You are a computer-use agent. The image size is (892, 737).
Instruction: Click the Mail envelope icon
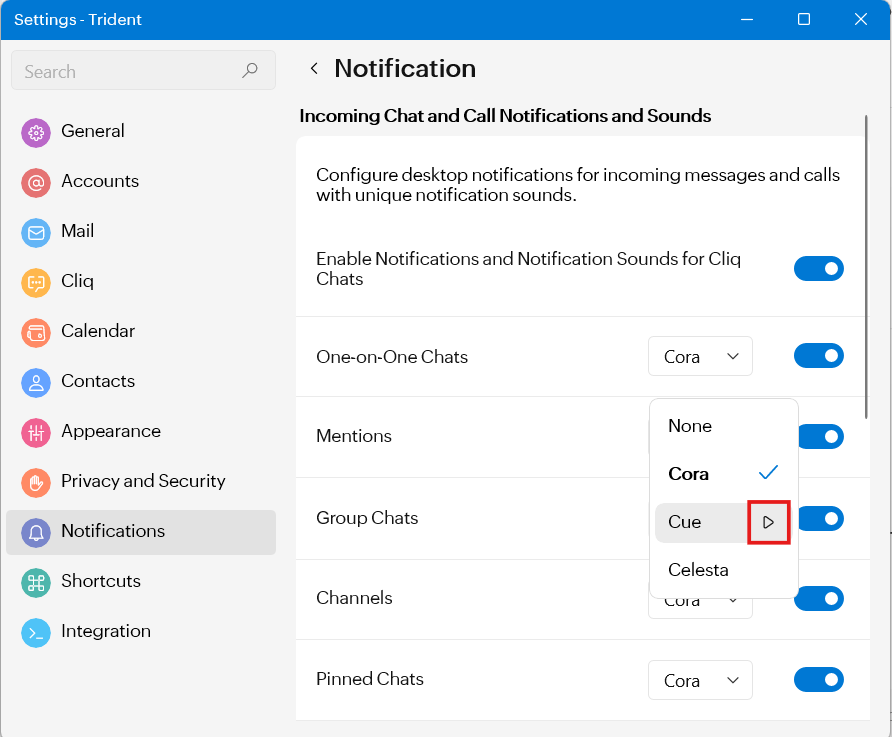tap(36, 232)
